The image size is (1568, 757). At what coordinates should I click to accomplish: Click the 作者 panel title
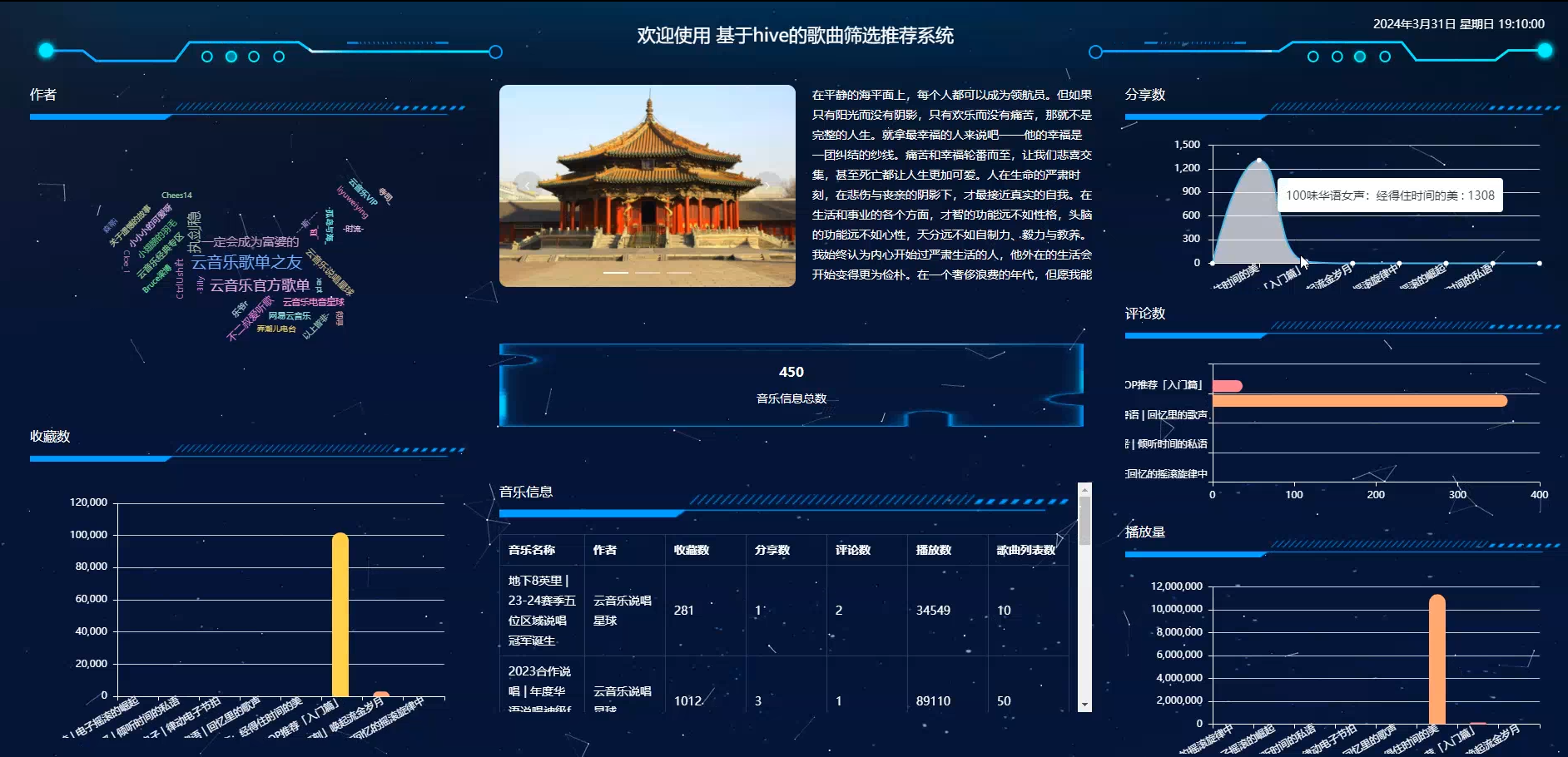[43, 94]
